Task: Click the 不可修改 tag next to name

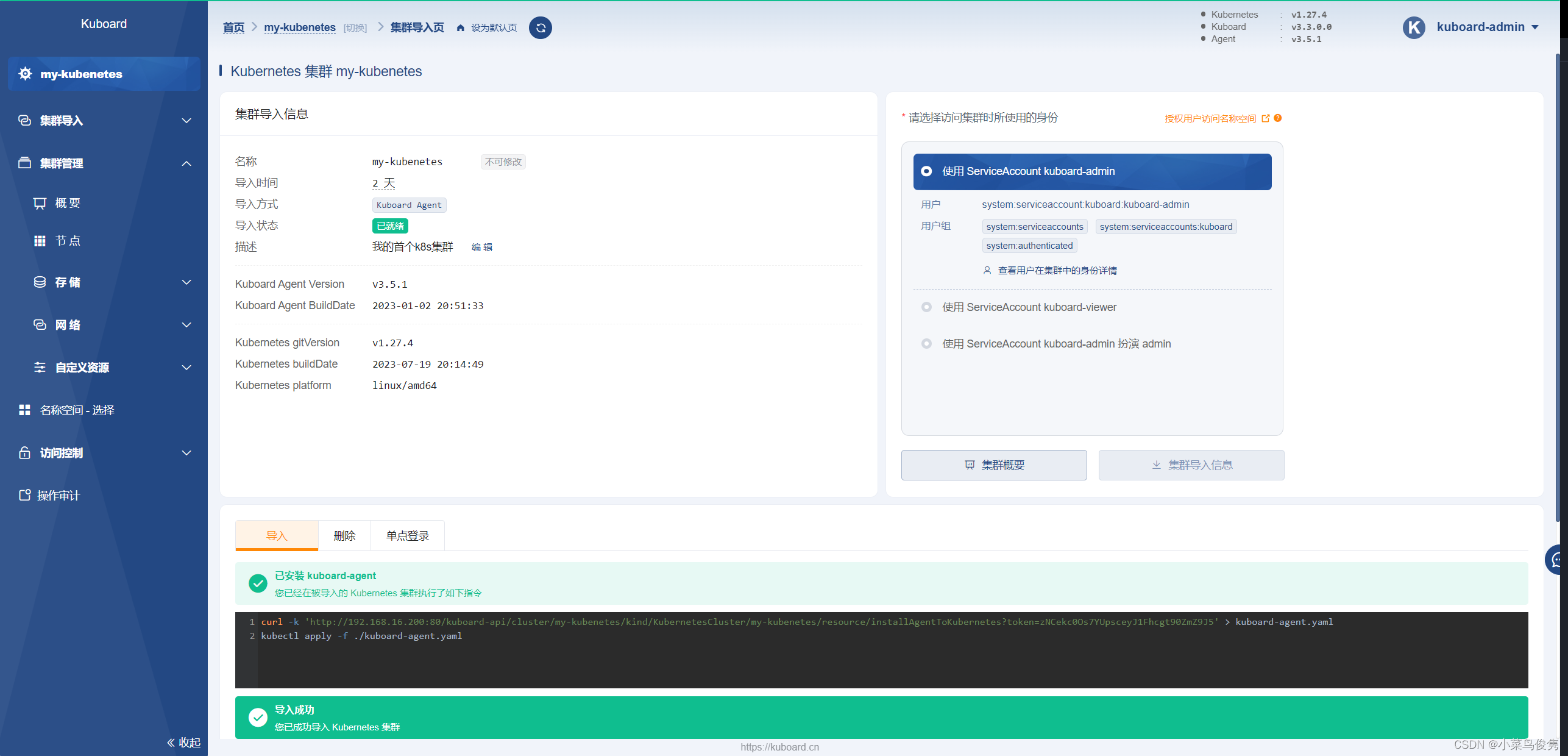Action: click(x=503, y=162)
